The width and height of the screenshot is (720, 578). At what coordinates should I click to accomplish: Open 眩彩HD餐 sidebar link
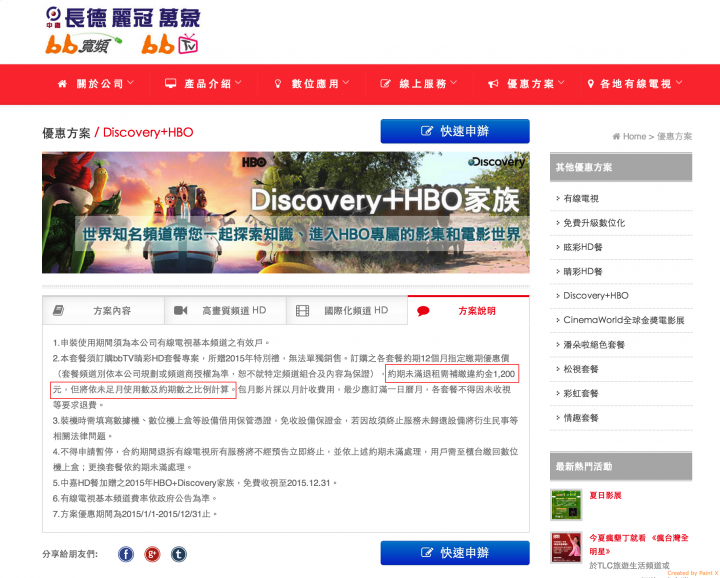[583, 247]
